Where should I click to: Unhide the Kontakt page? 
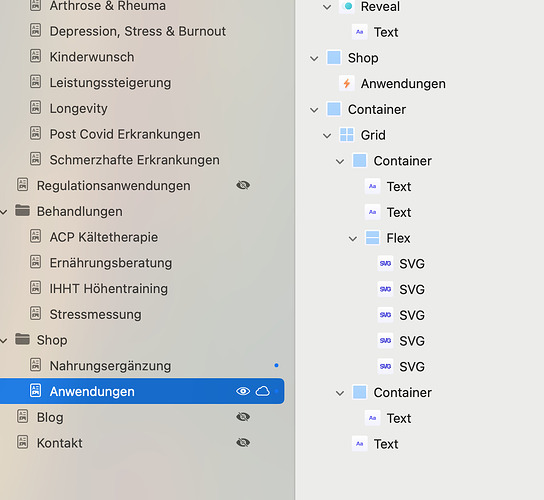tap(243, 442)
